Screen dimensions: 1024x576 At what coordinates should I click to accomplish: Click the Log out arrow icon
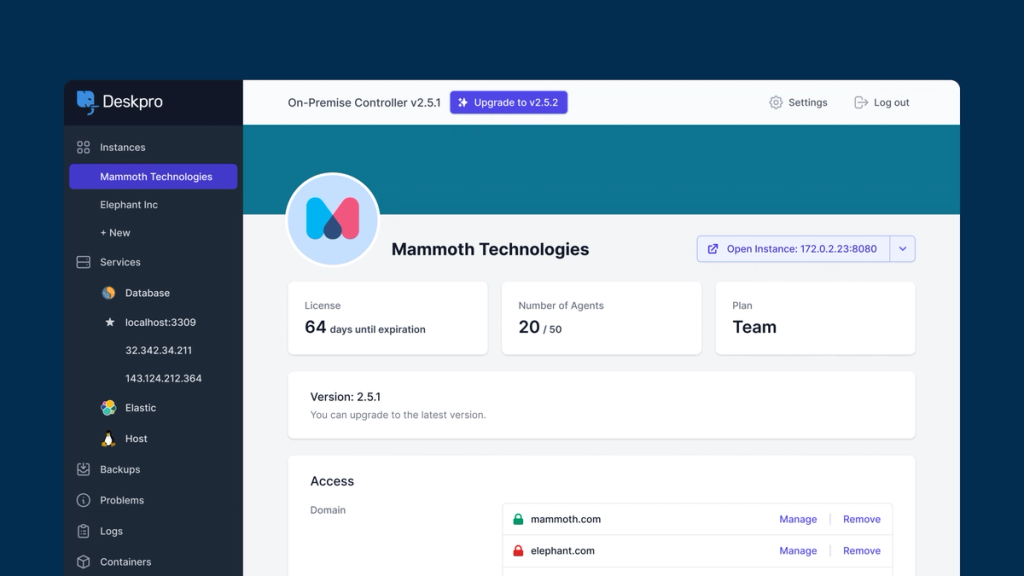click(861, 103)
